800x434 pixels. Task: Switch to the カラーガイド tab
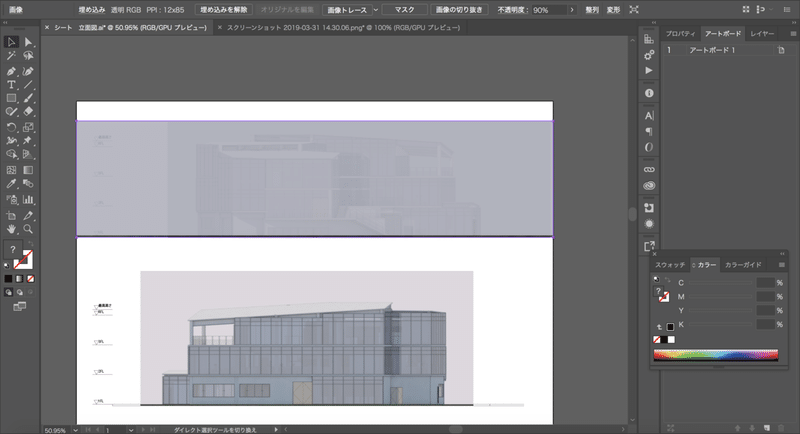[x=743, y=265]
